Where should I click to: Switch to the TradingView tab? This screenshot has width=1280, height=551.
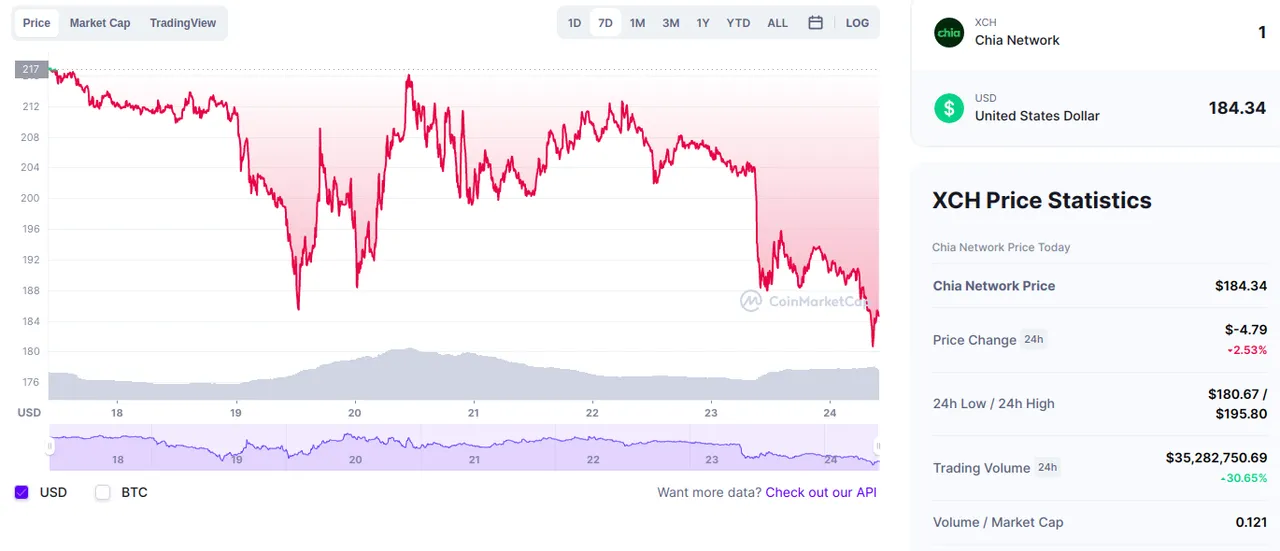183,23
